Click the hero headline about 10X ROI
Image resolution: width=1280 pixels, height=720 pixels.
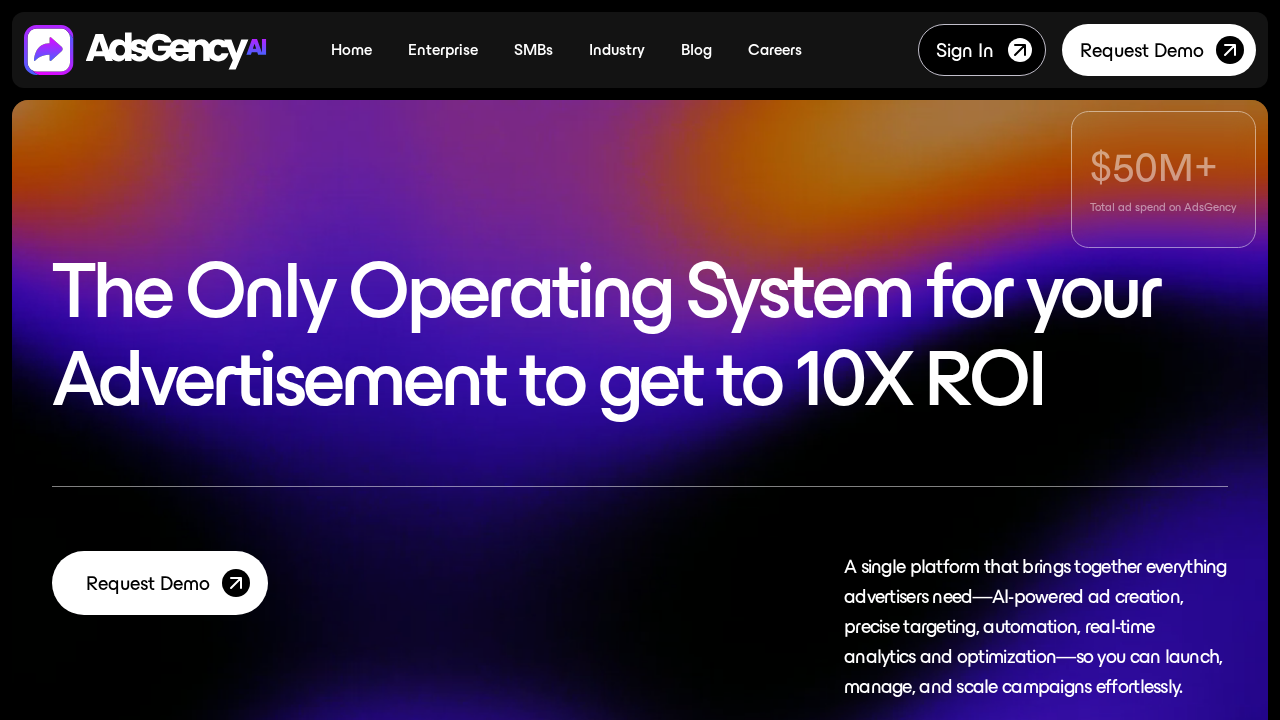pyautogui.click(x=605, y=335)
